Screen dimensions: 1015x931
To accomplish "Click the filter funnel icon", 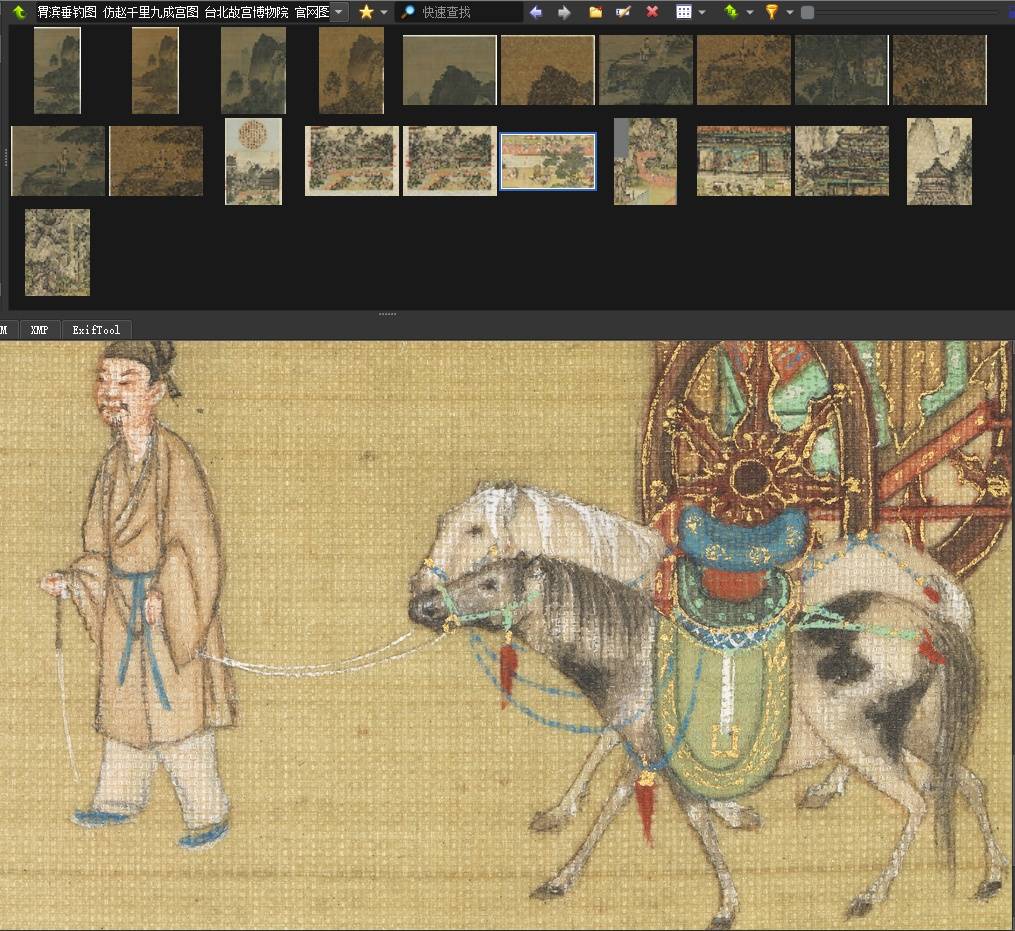I will [772, 12].
